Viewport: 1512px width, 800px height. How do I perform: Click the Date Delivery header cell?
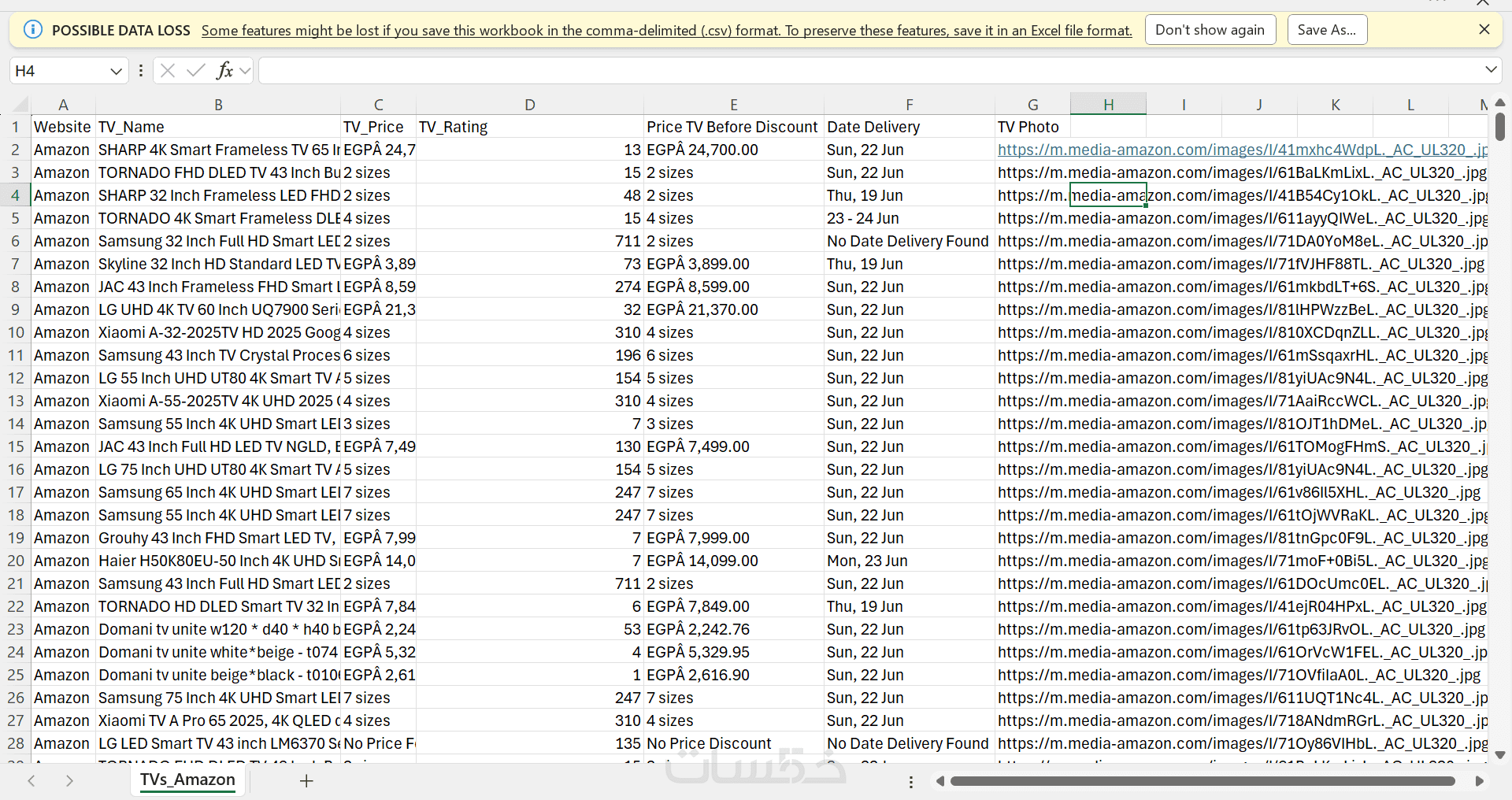coord(910,127)
